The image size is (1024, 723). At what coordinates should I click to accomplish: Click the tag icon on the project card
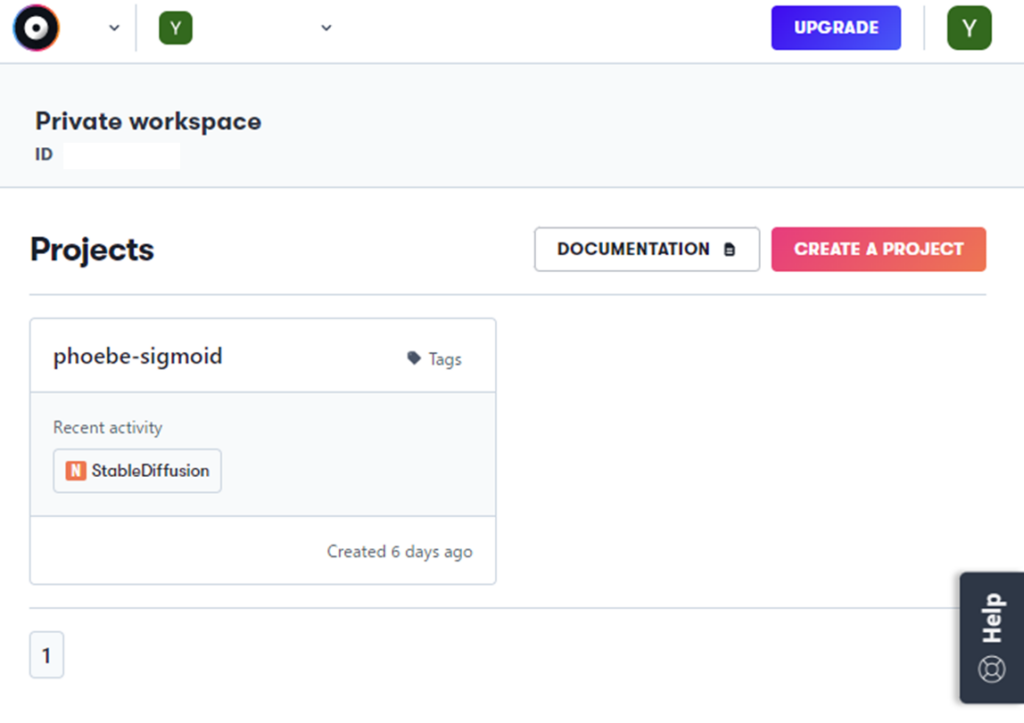(x=414, y=358)
